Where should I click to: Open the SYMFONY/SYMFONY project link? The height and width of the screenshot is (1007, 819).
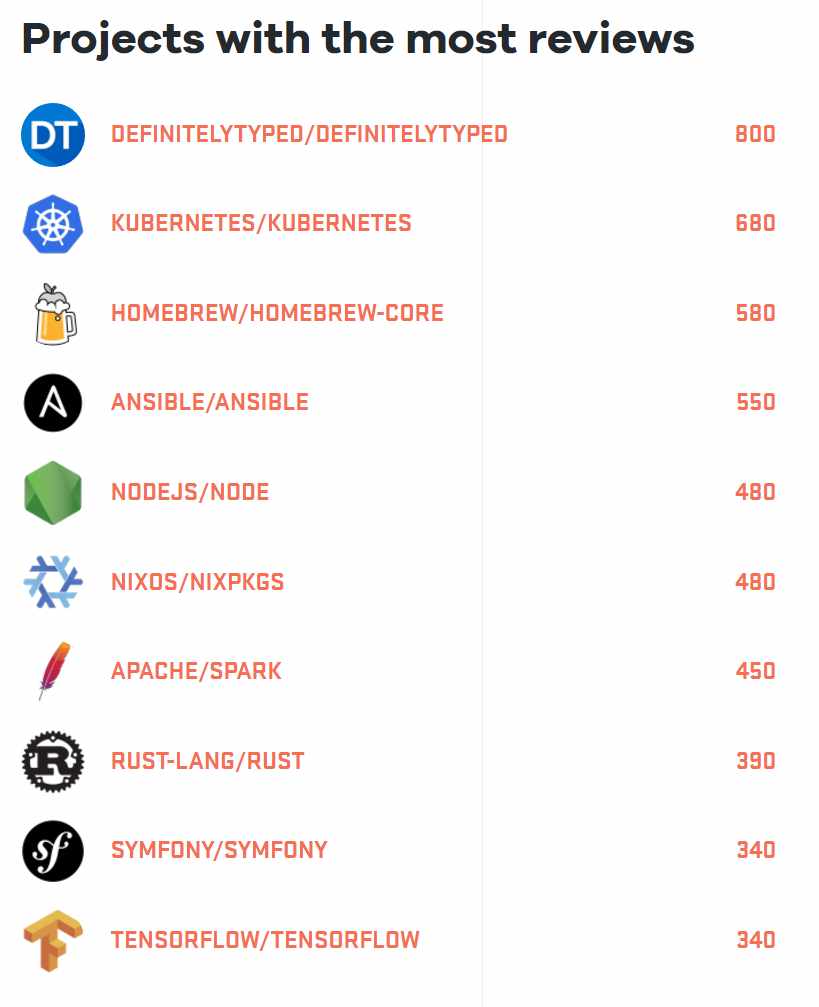click(x=219, y=850)
